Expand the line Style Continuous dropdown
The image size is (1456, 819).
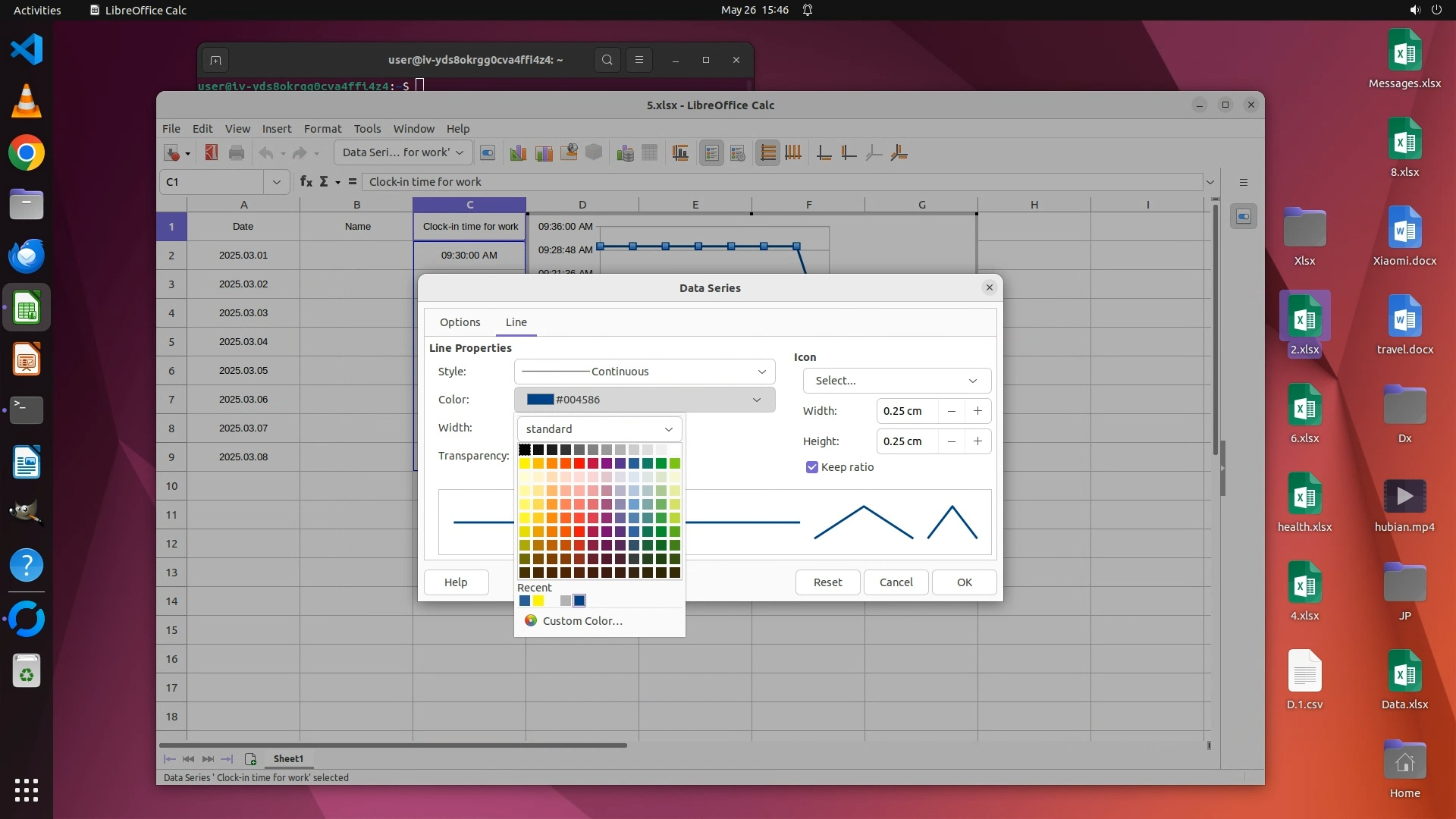click(645, 372)
